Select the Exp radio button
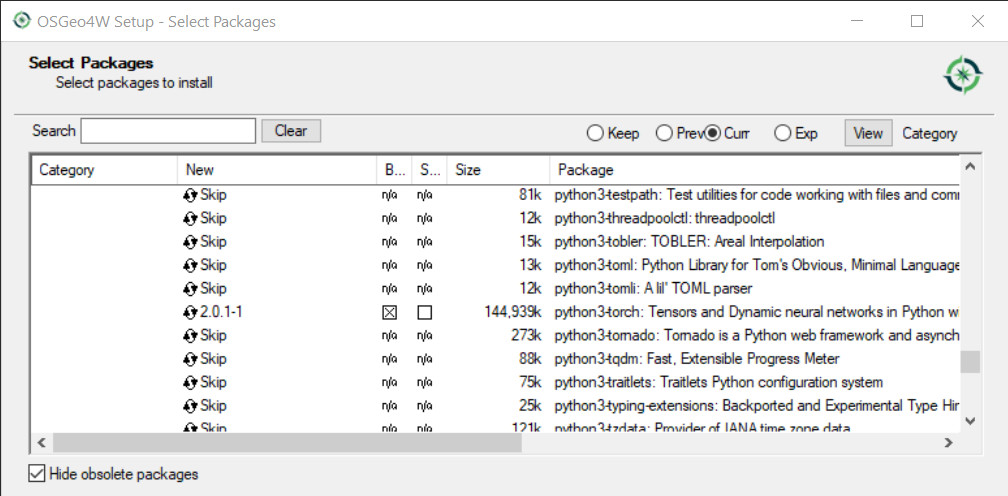The image size is (1008, 496). (x=782, y=134)
